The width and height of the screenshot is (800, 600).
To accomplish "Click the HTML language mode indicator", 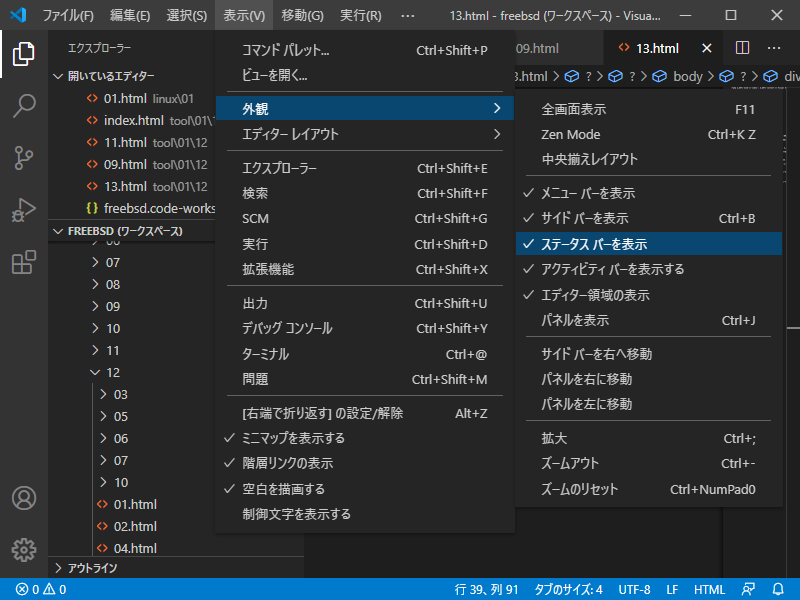I will click(x=709, y=589).
